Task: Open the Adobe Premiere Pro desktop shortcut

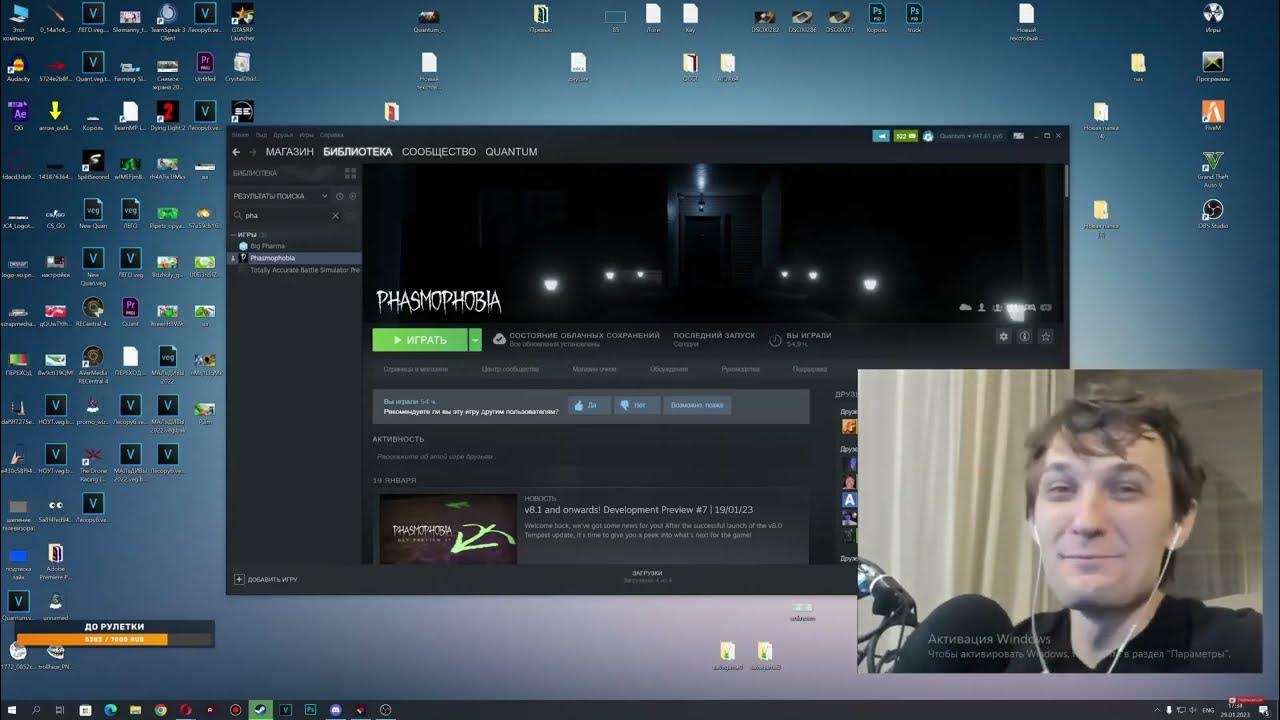Action: click(56, 562)
